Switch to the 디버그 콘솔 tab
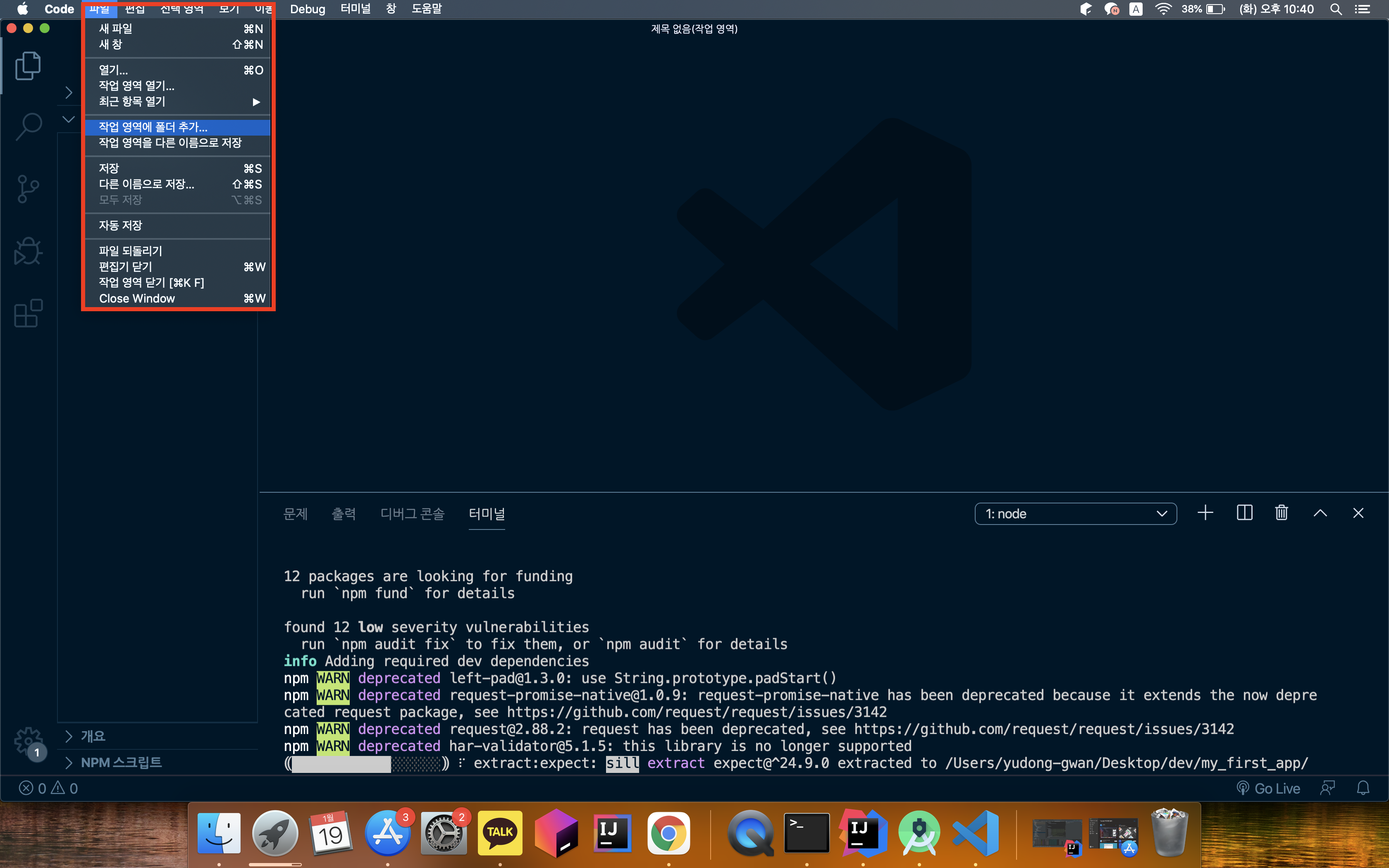The width and height of the screenshot is (1389, 868). 412,514
